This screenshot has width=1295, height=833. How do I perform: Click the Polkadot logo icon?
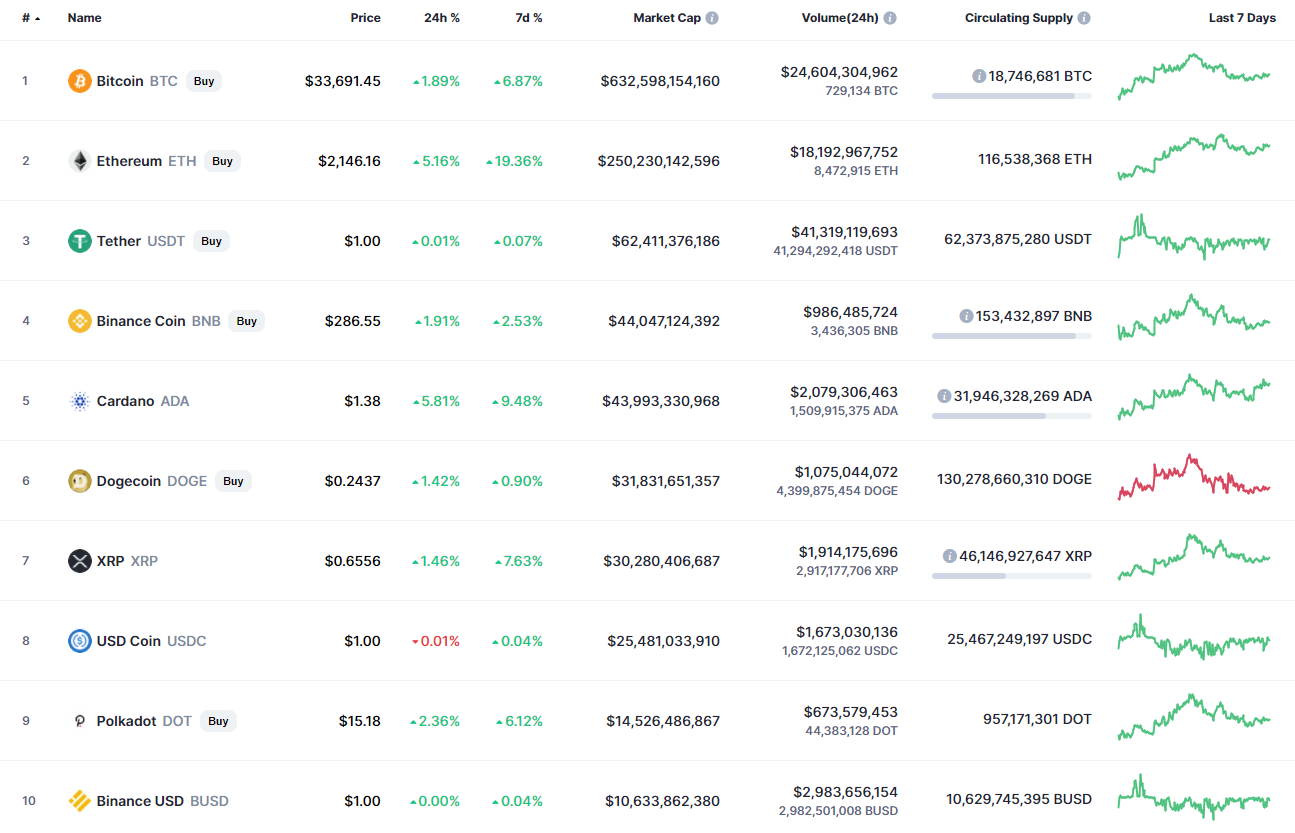(x=80, y=721)
